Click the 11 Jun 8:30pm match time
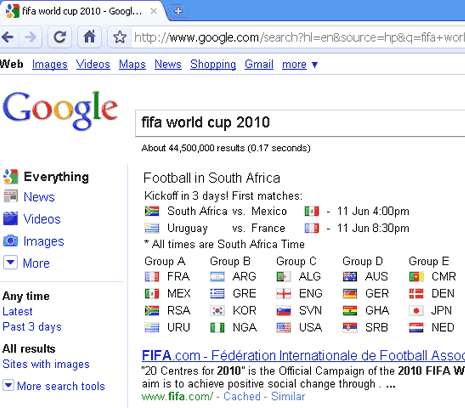Image resolution: width=465 pixels, height=408 pixels. click(373, 228)
